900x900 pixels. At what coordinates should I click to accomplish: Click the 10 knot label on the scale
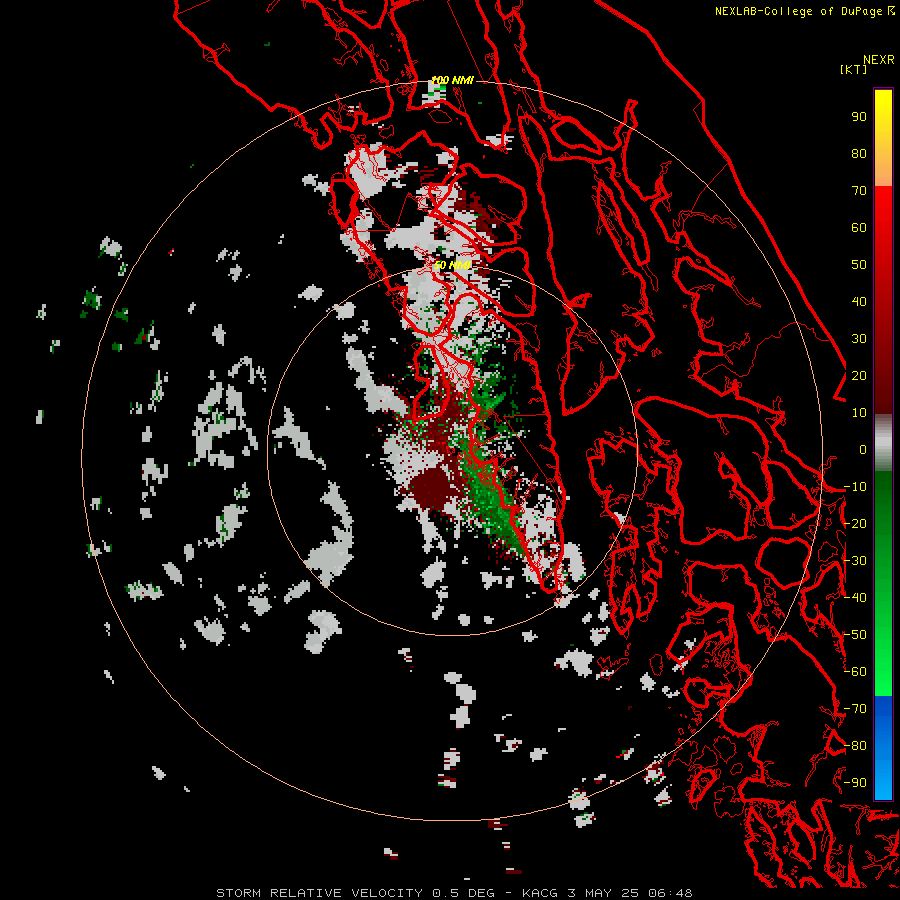coord(859,413)
